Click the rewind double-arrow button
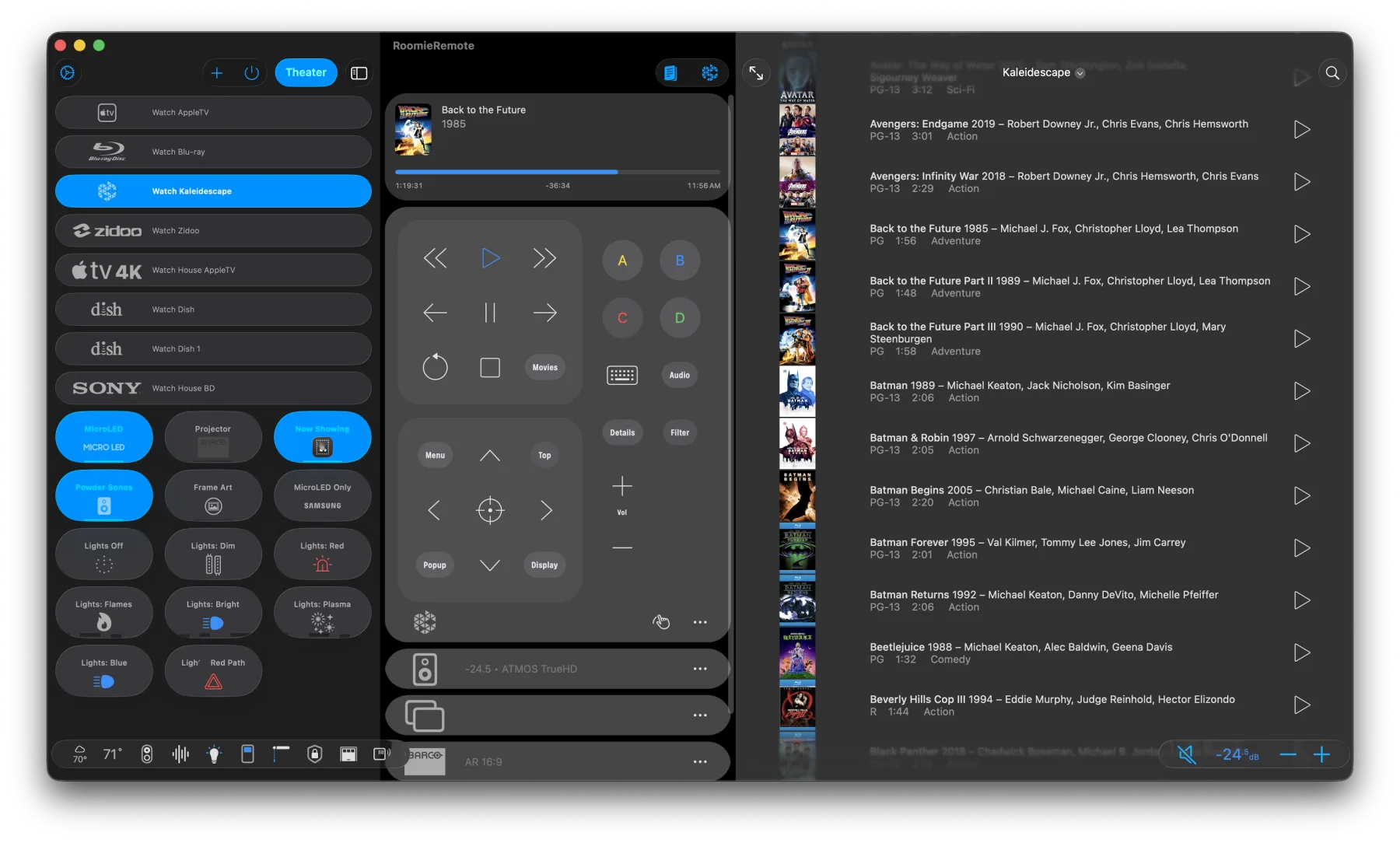 pyautogui.click(x=435, y=258)
